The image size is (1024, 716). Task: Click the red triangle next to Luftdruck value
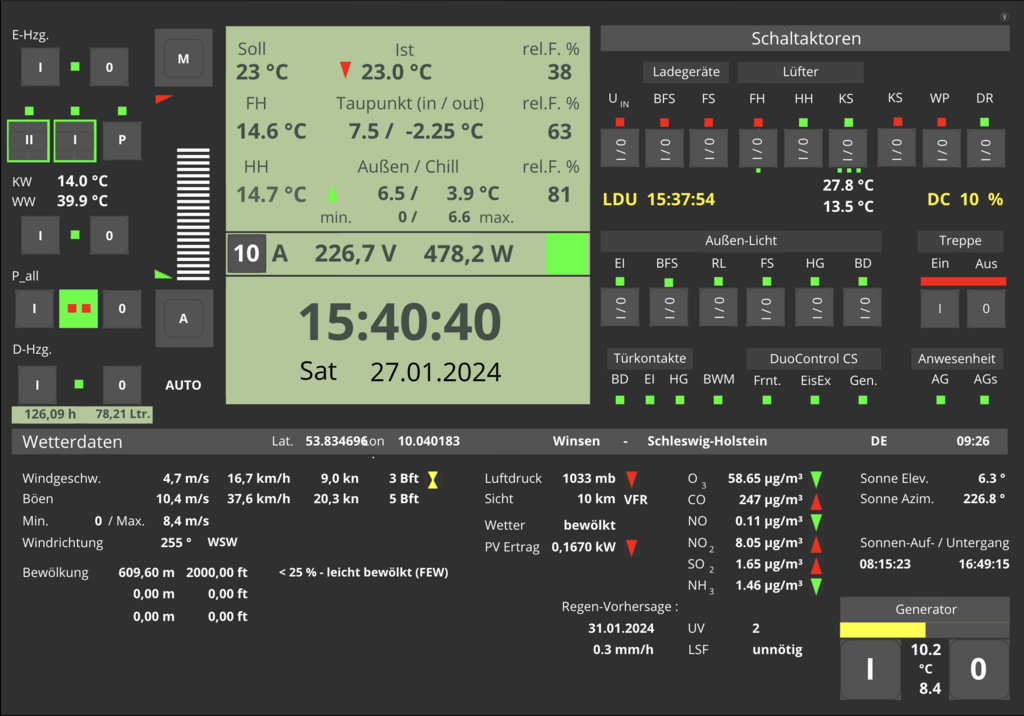(631, 479)
